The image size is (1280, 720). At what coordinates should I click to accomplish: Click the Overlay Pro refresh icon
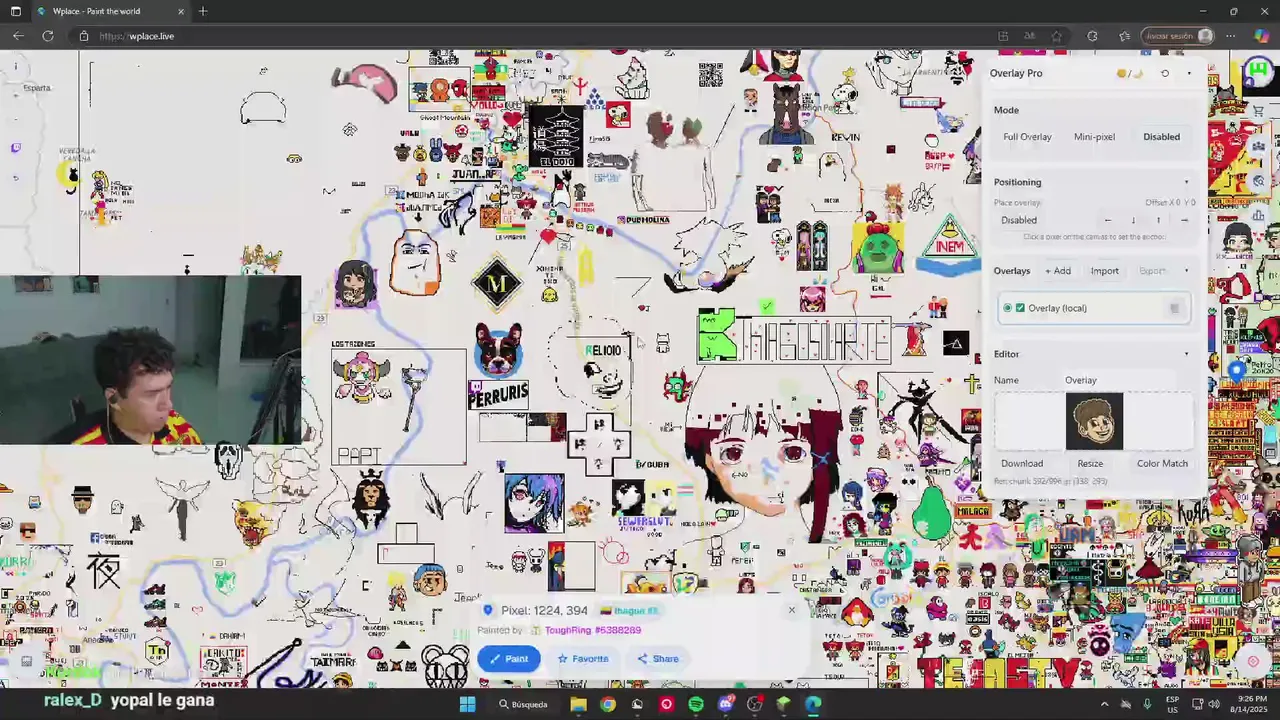[1165, 73]
